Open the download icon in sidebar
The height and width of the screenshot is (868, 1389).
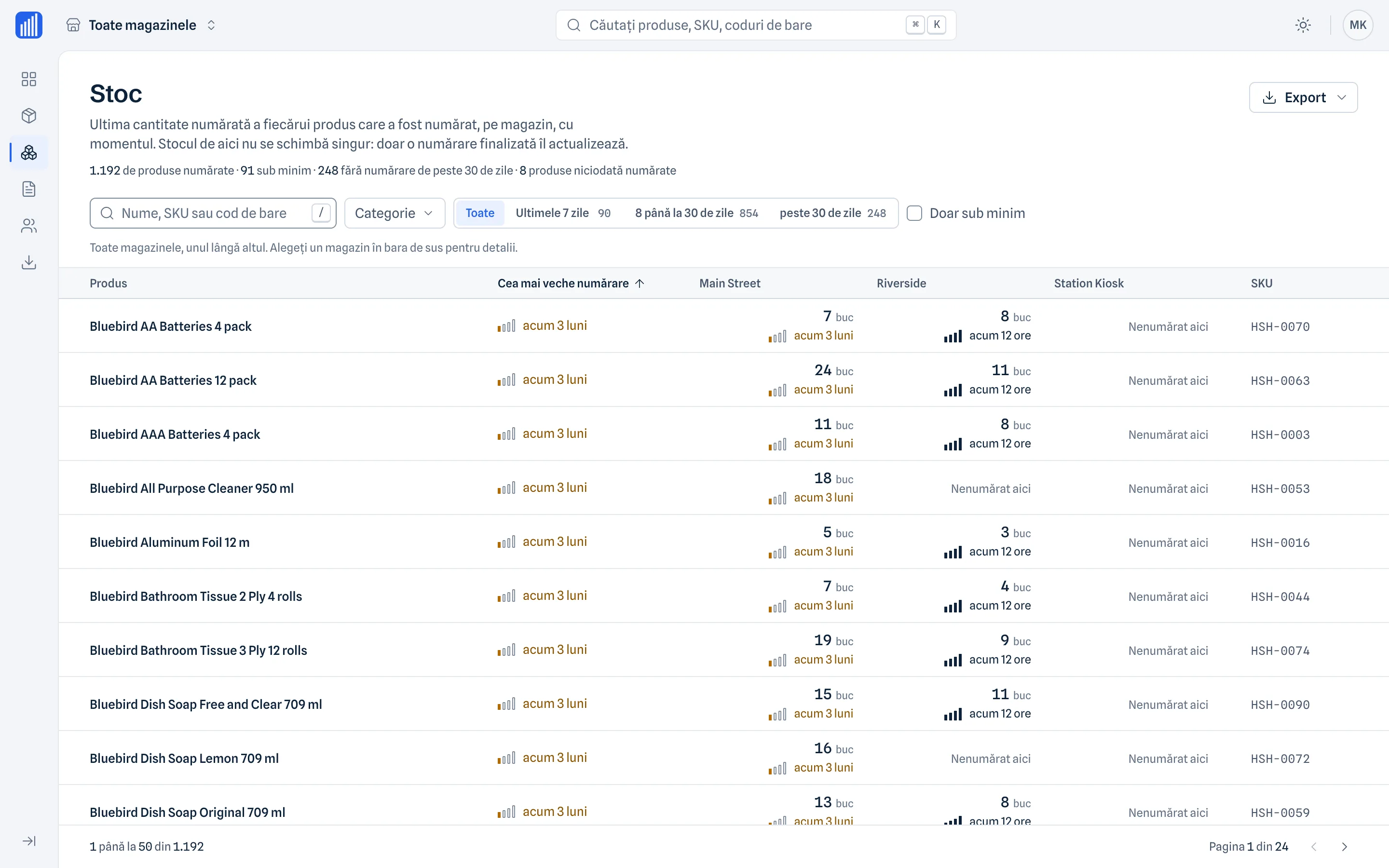[29, 262]
